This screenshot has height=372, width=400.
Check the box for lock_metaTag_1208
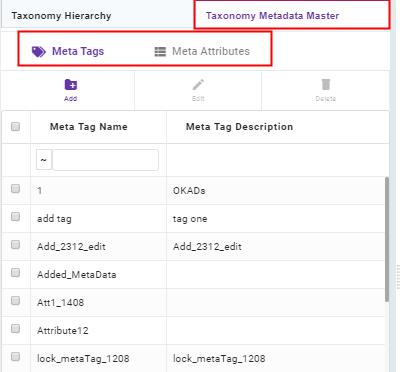pos(15,357)
